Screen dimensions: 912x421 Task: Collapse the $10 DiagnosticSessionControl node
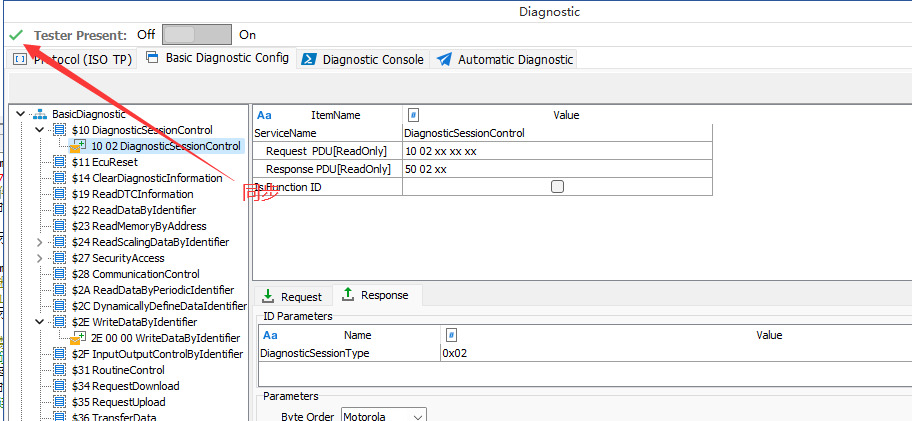tap(40, 130)
